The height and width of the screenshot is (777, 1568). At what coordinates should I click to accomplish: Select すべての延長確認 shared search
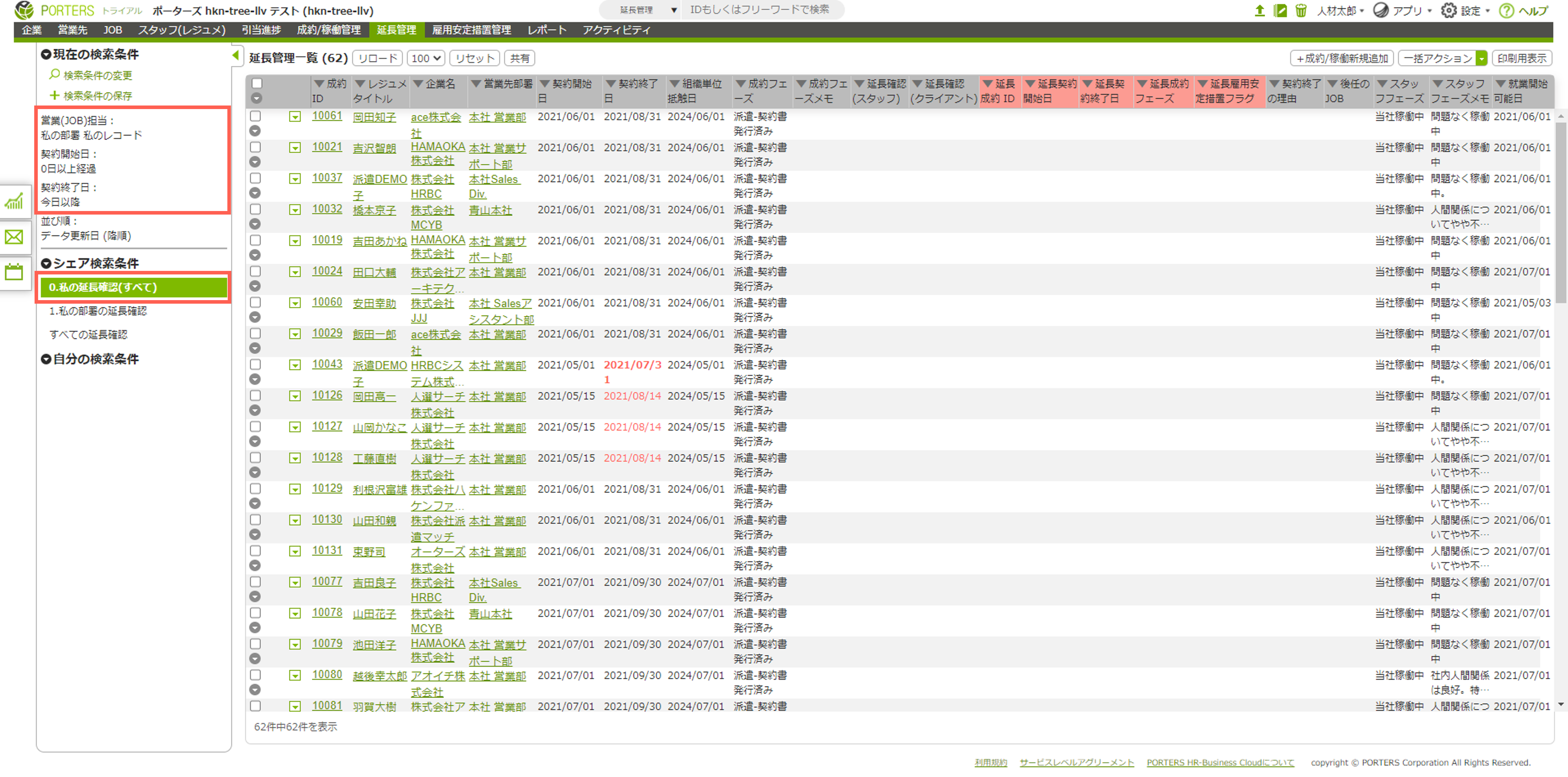pos(88,334)
